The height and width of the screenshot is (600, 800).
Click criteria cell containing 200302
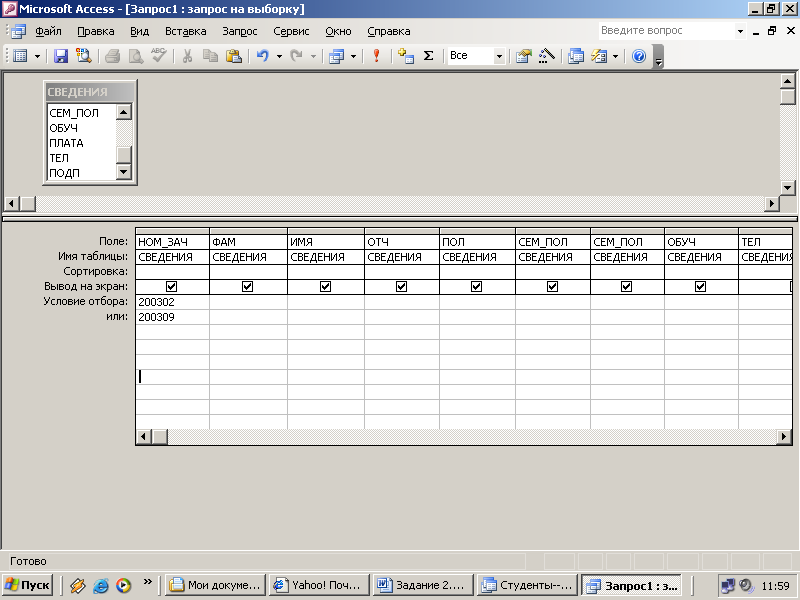pyautogui.click(x=172, y=302)
